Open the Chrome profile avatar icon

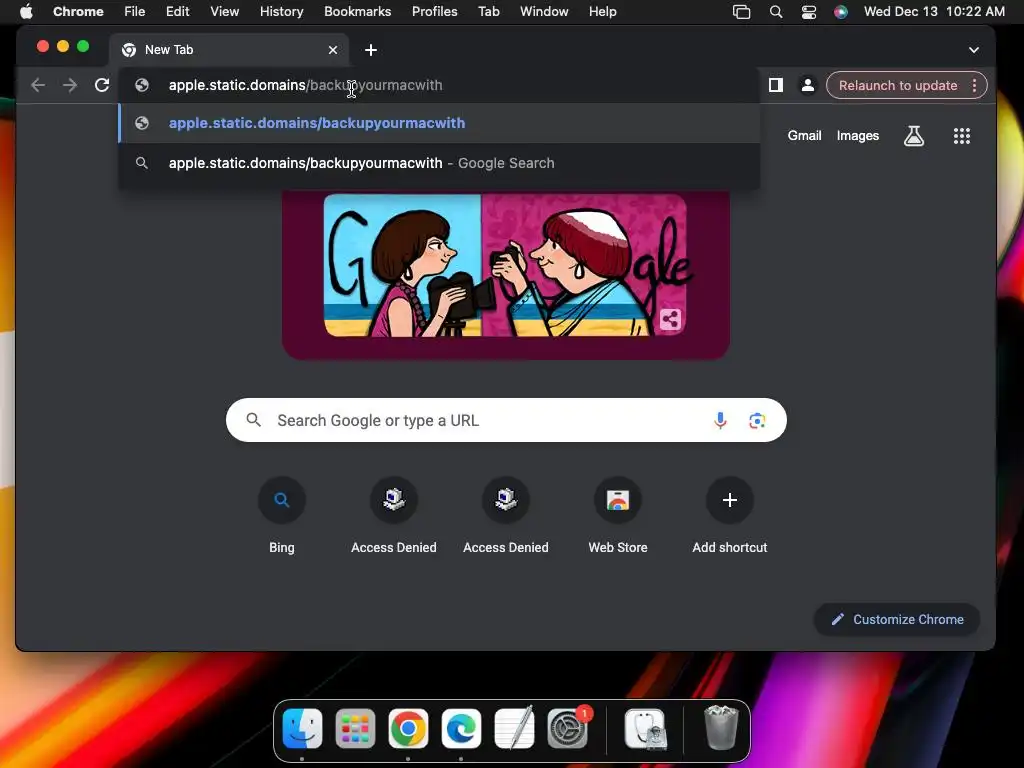click(x=808, y=85)
